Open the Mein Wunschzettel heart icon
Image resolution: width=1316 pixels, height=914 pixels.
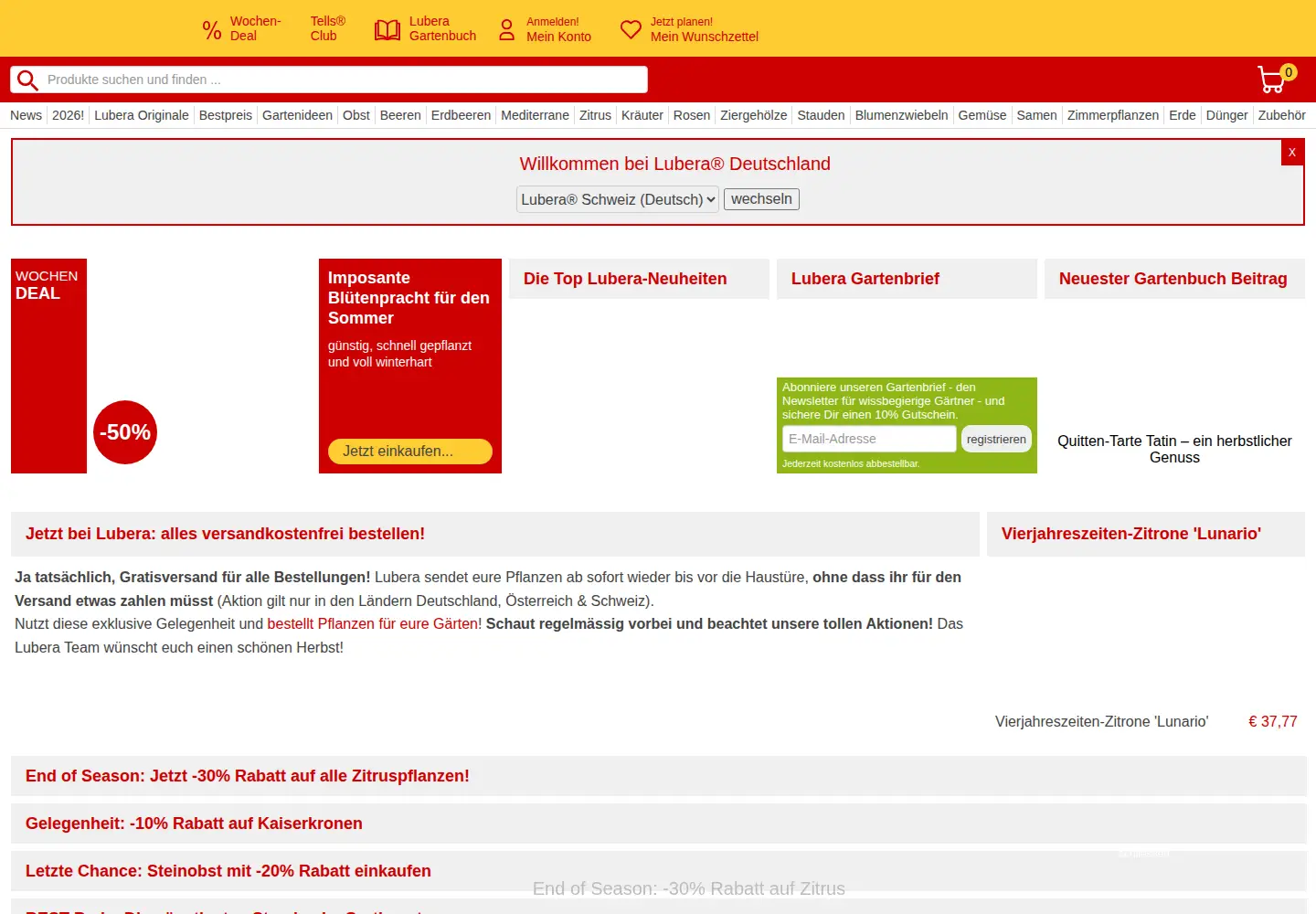point(631,29)
